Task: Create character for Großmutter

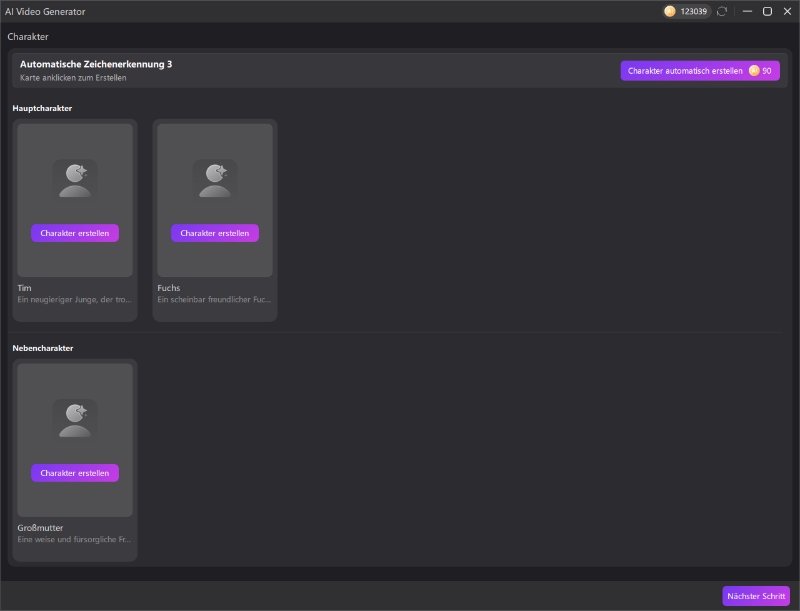Action: (75, 473)
